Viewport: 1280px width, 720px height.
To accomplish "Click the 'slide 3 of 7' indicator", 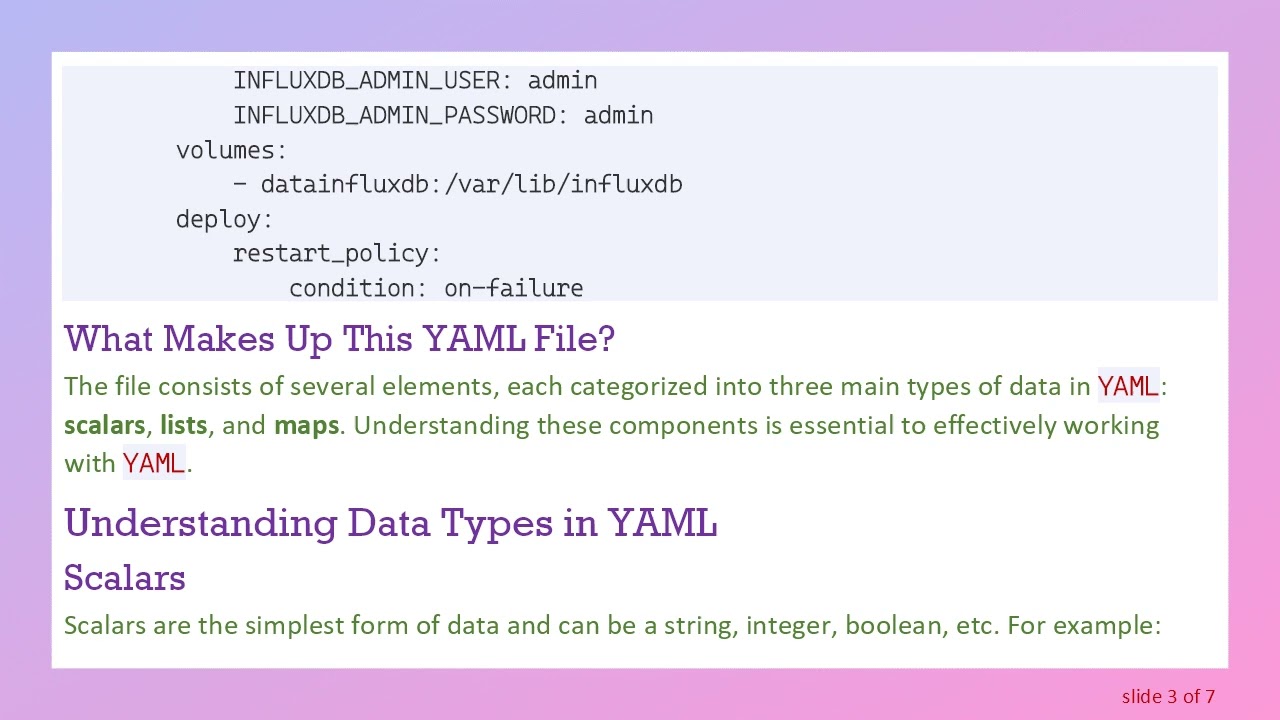I will point(1168,696).
